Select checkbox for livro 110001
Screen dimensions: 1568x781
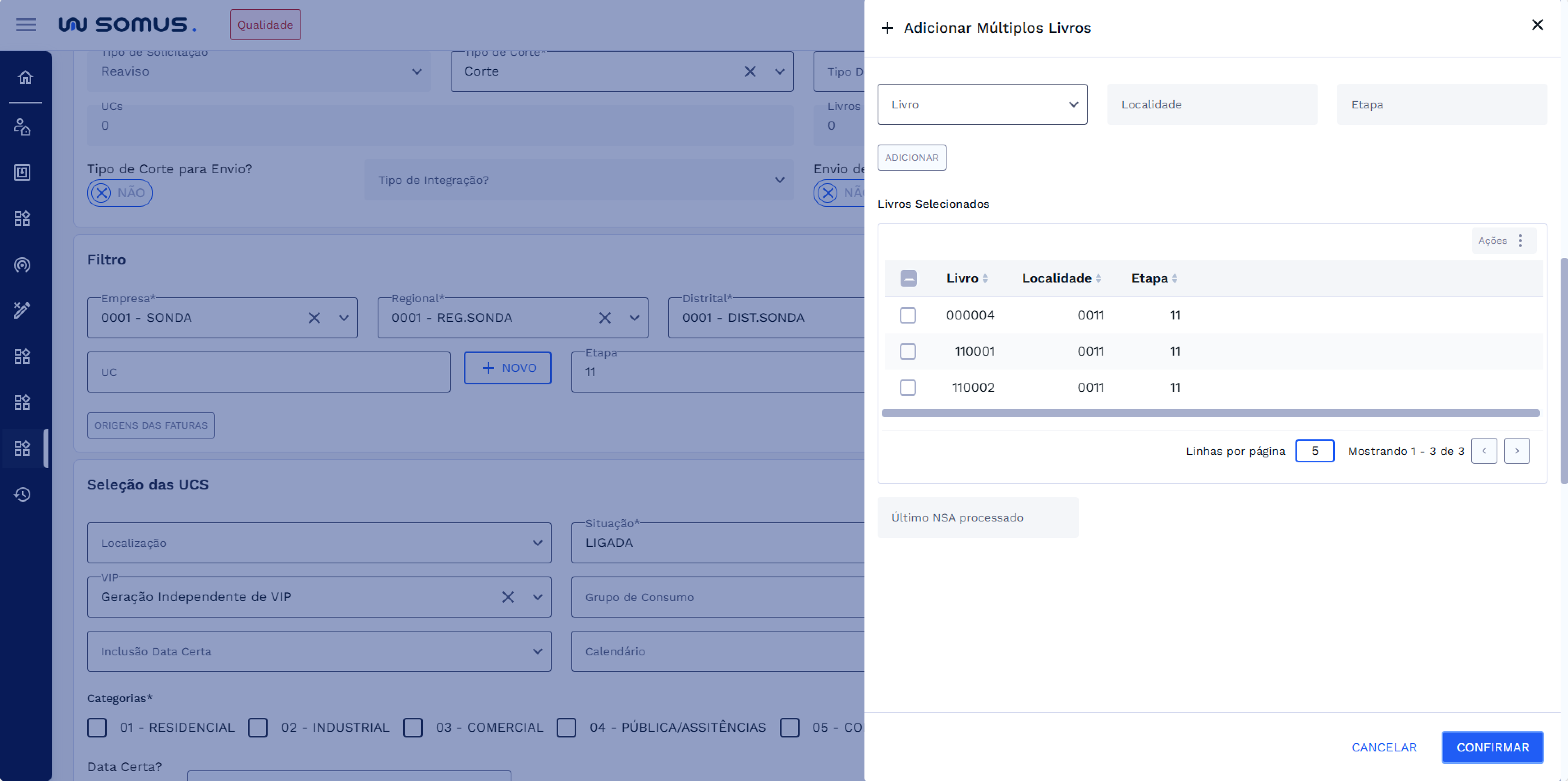(908, 351)
